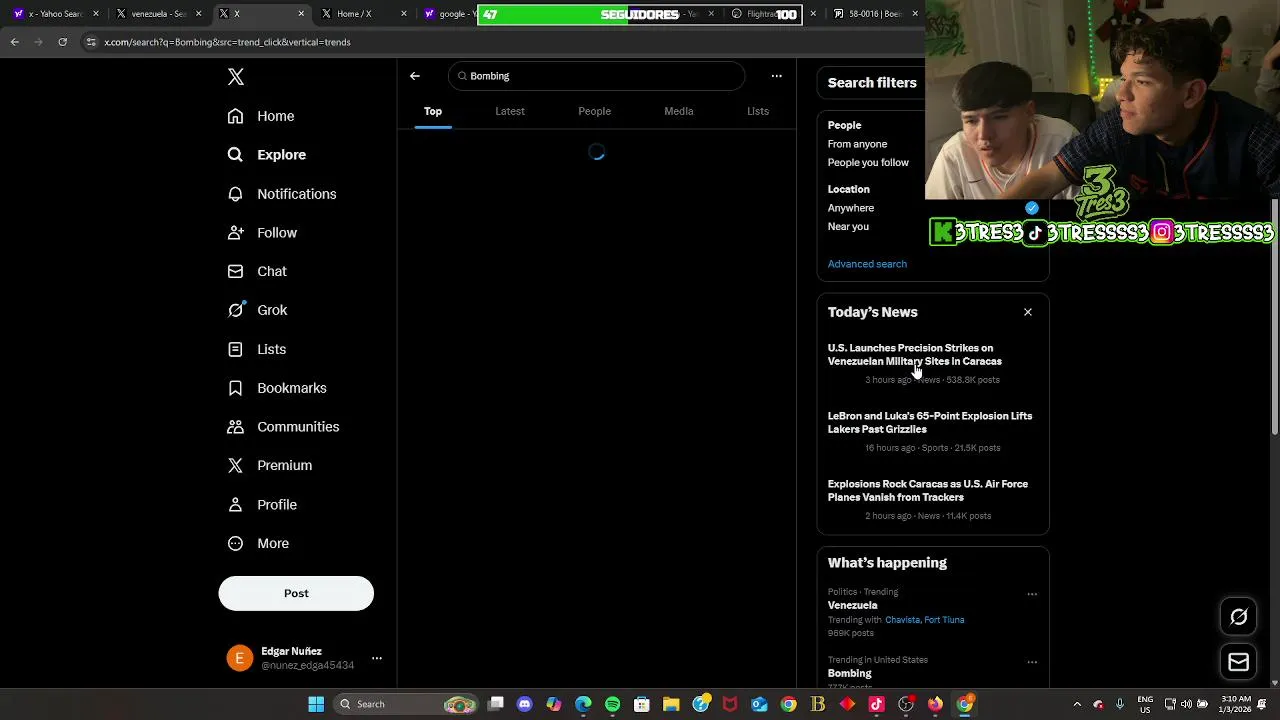Viewport: 1280px width, 720px height.
Task: Open Chat from the sidebar
Action: coord(257,271)
